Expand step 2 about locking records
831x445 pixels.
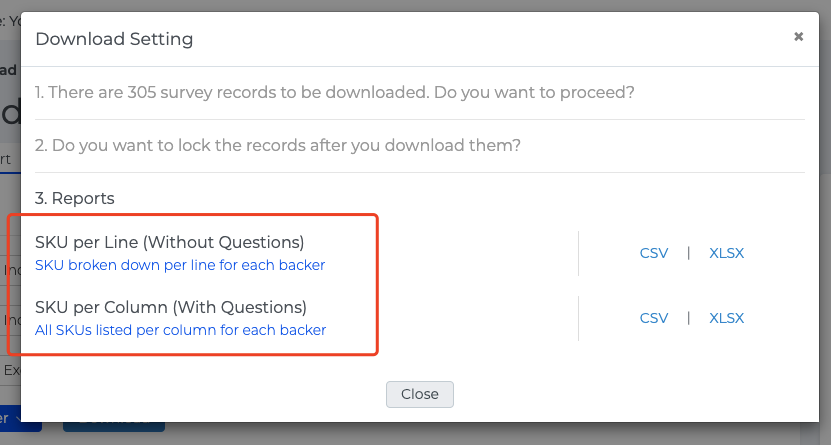click(278, 146)
